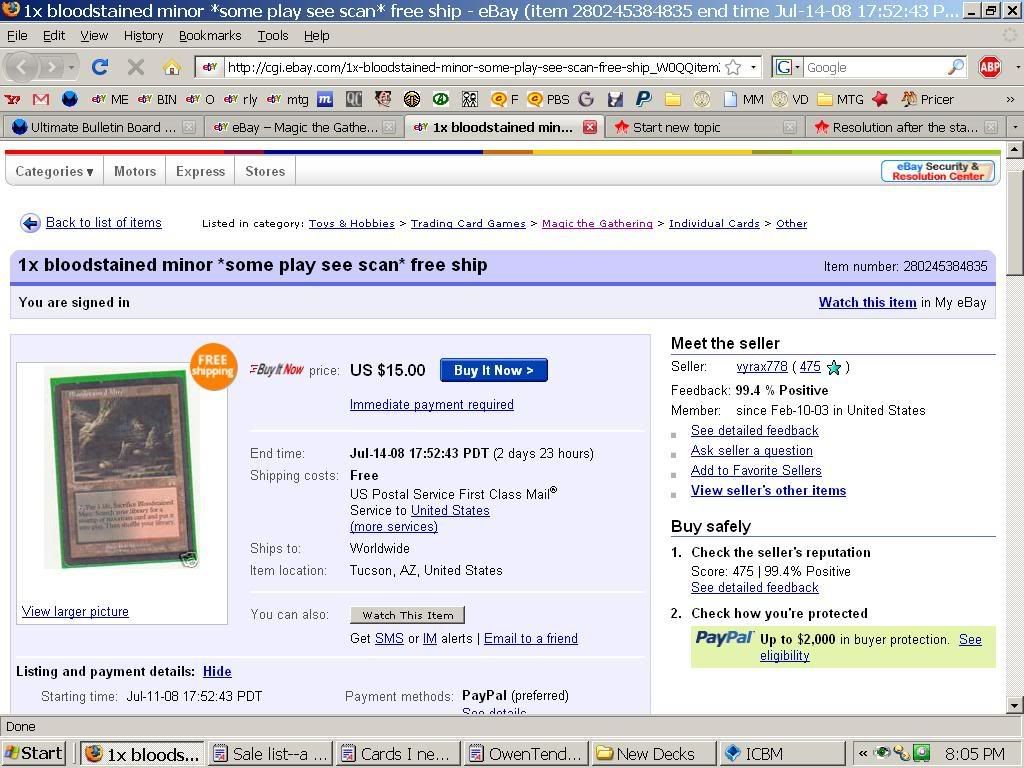Open the Categories dropdown

click(x=54, y=171)
